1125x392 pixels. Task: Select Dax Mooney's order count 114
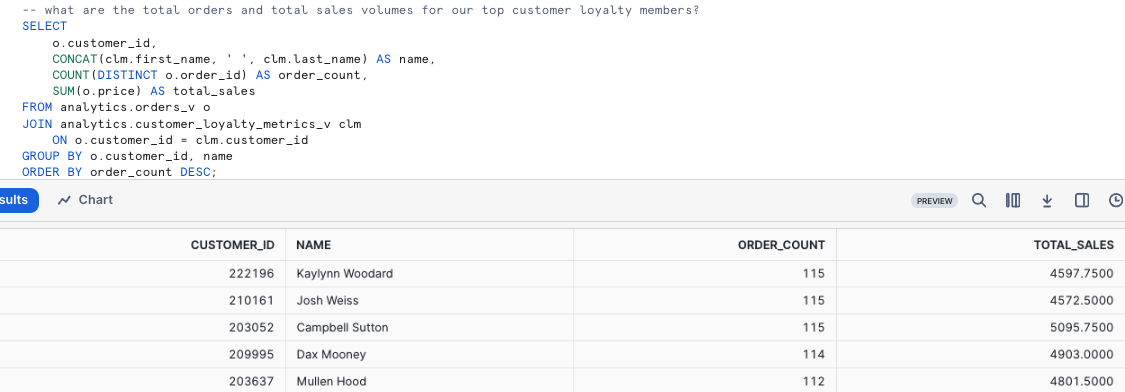pyautogui.click(x=705, y=354)
